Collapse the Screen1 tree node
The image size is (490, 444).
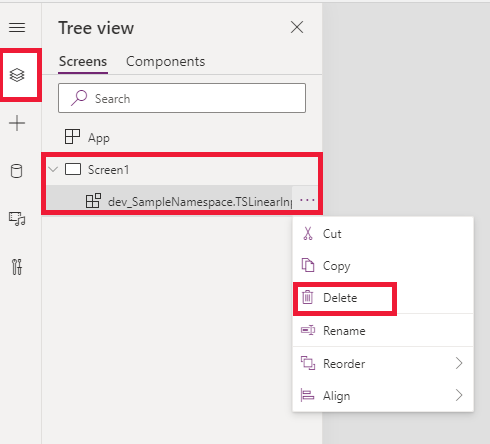(53, 169)
